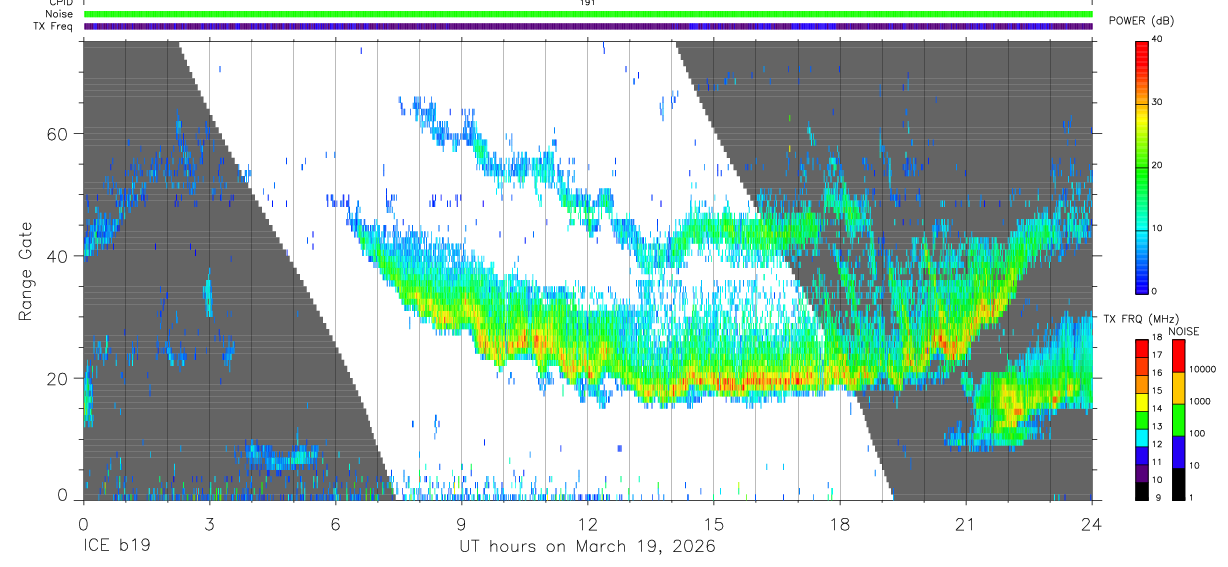Click the green Noise bar above the plot

(x=588, y=14)
